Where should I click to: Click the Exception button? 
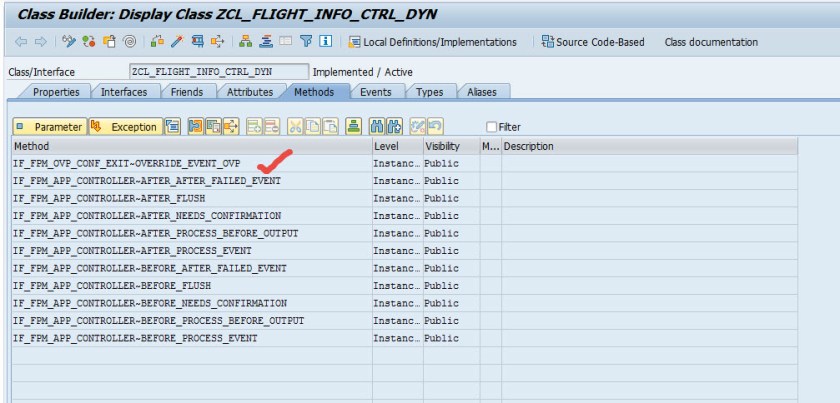coord(126,127)
